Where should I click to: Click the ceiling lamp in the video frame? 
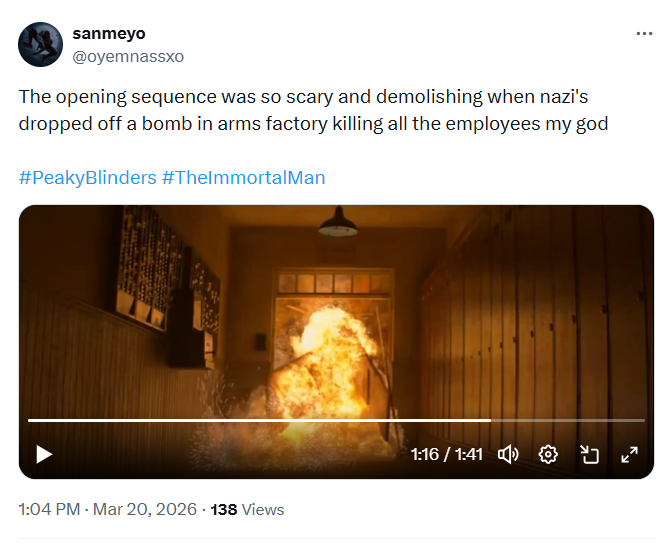pyautogui.click(x=338, y=226)
